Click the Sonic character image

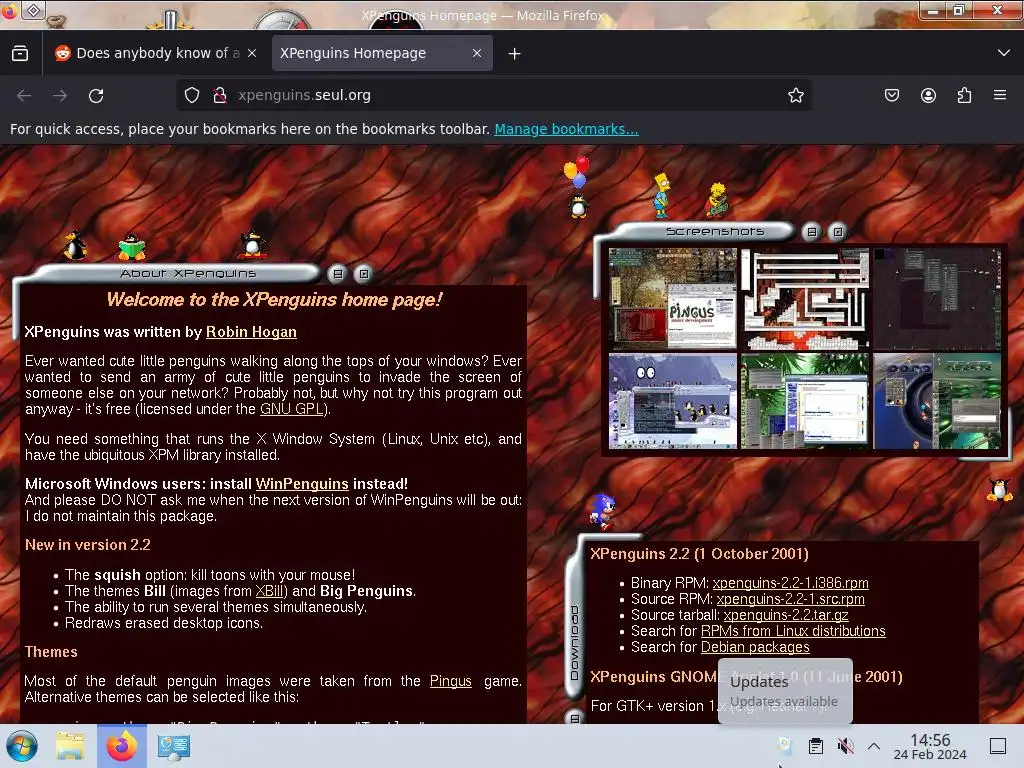pos(602,511)
